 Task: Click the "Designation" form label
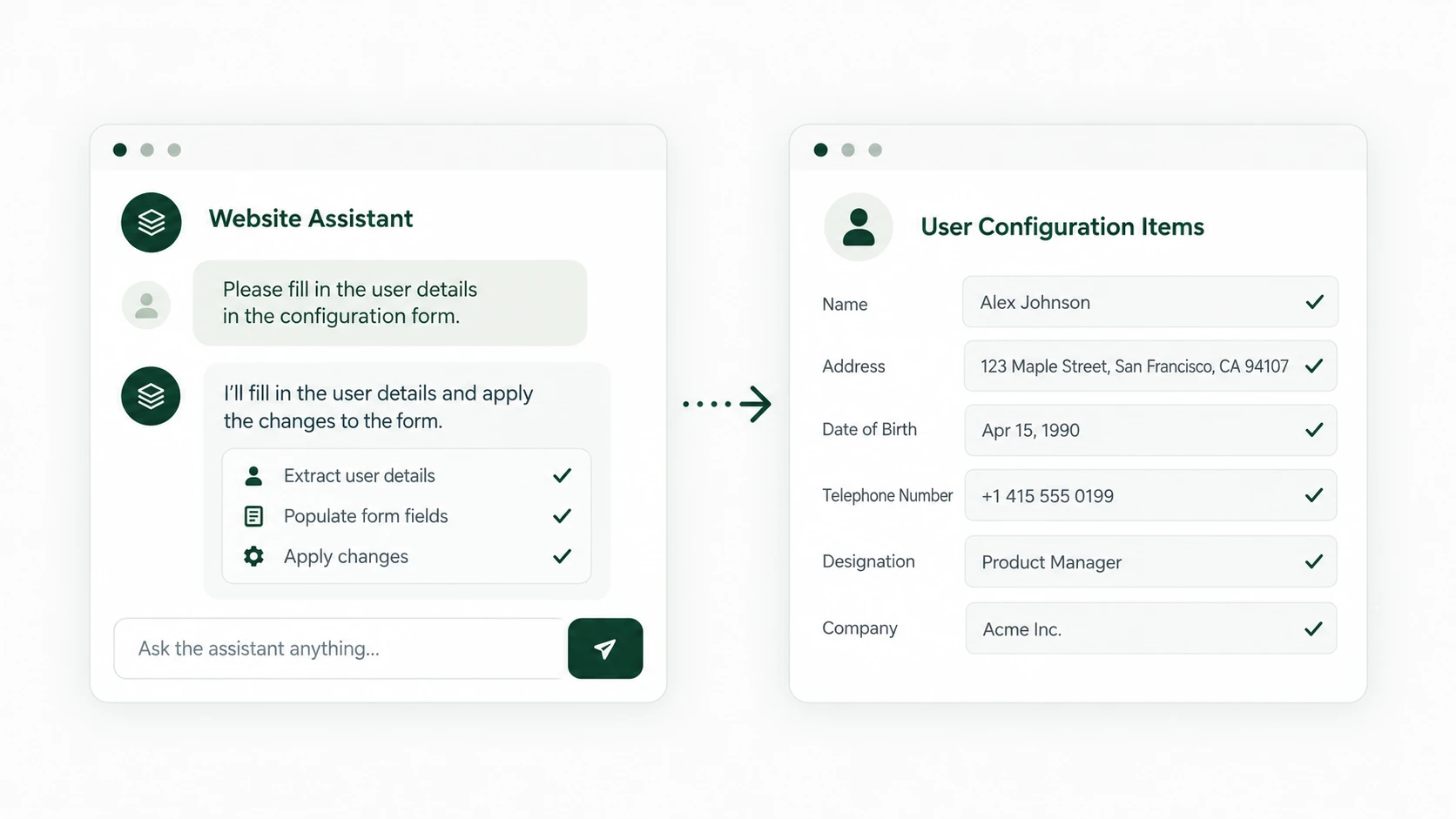868,561
